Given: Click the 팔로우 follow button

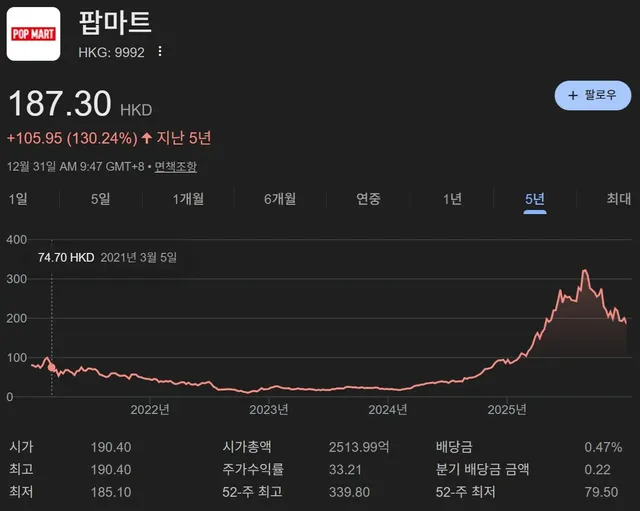Looking at the screenshot, I should [592, 95].
